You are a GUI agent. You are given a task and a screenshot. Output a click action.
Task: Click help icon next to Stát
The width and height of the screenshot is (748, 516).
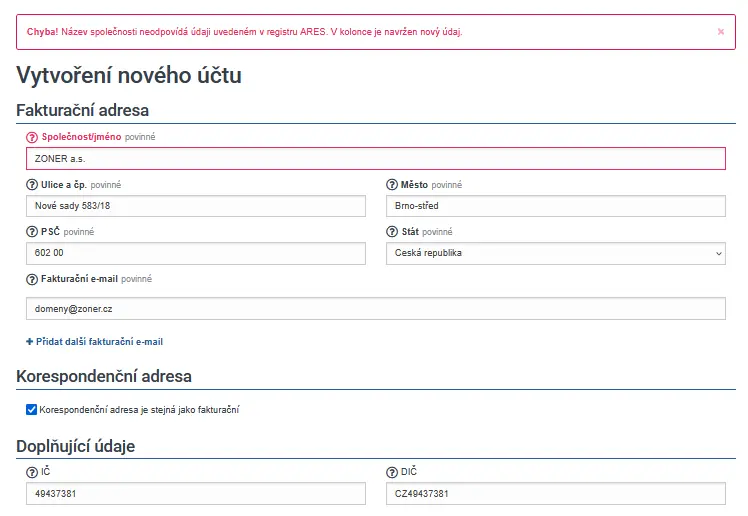pyautogui.click(x=392, y=232)
